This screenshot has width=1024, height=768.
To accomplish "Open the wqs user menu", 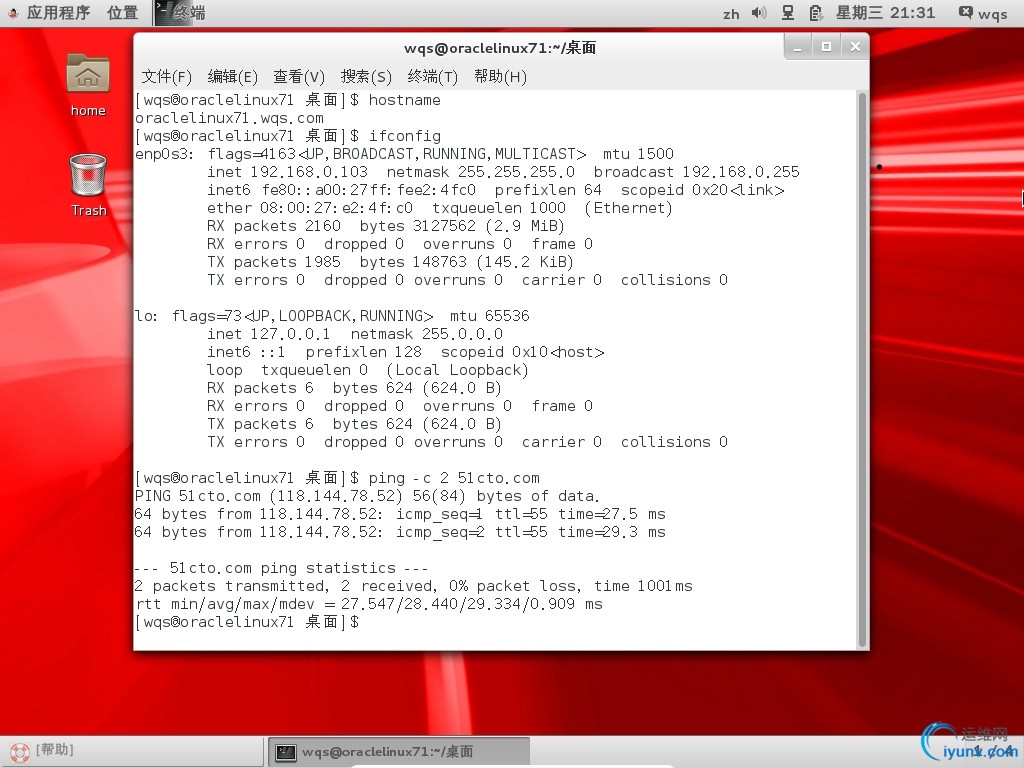I will click(983, 13).
